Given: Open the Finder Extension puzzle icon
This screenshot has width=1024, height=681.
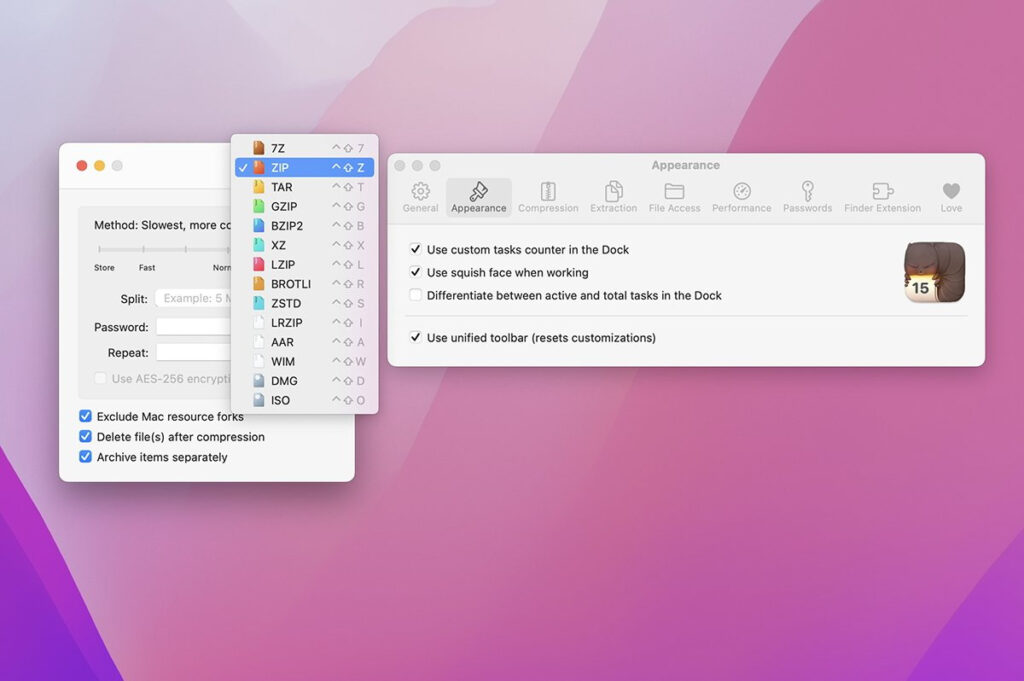Looking at the screenshot, I should coord(882,192).
